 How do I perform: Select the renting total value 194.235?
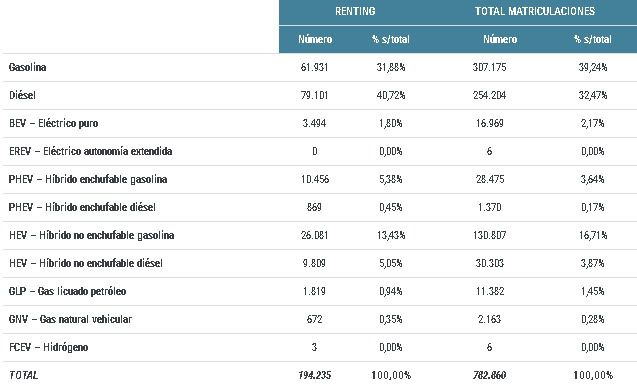coord(314,375)
